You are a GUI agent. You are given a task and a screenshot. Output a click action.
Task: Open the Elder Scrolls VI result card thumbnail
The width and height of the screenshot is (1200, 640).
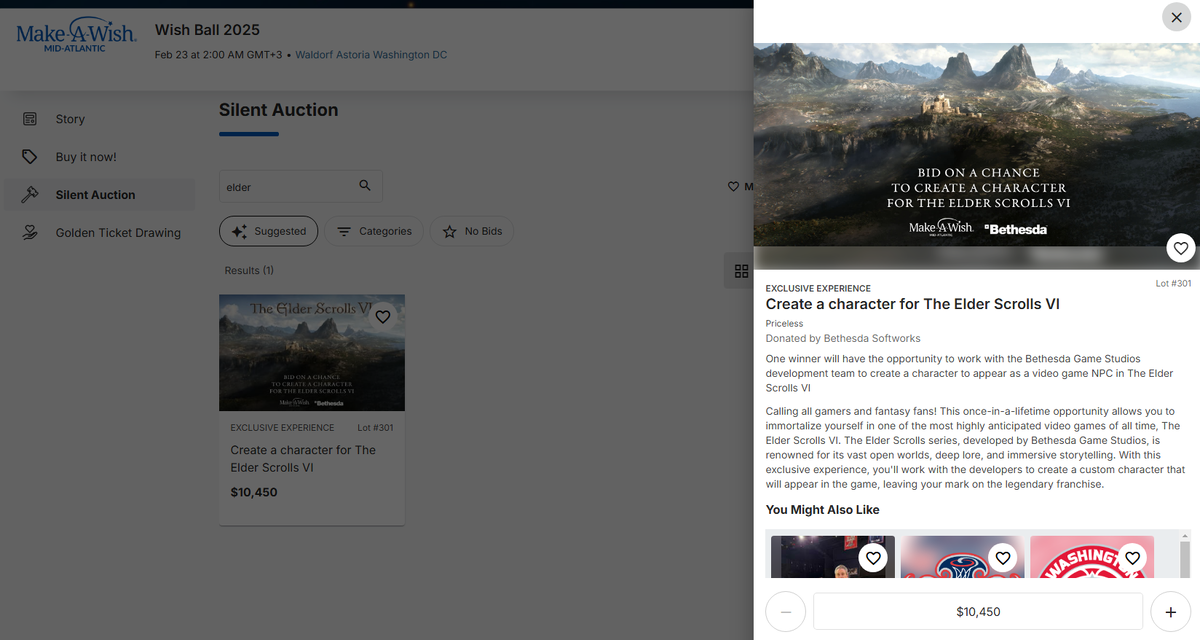(312, 352)
